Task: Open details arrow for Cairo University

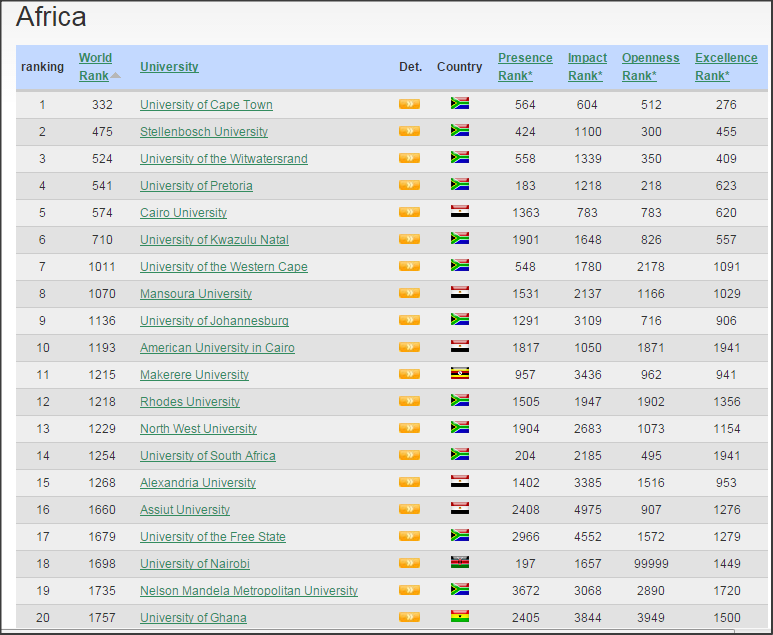Action: [x=409, y=212]
